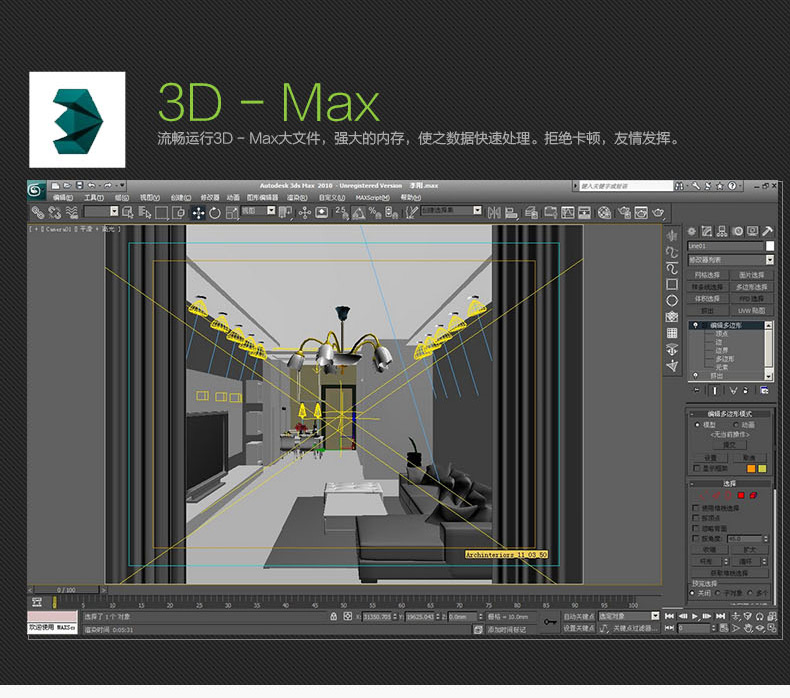790x698 pixels.
Task: Open the Rendered Frame Window icon
Action: pos(641,213)
